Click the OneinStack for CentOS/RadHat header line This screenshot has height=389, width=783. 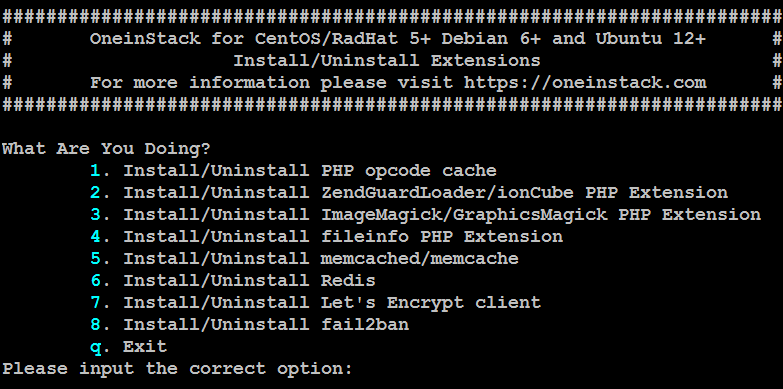[x=397, y=39]
